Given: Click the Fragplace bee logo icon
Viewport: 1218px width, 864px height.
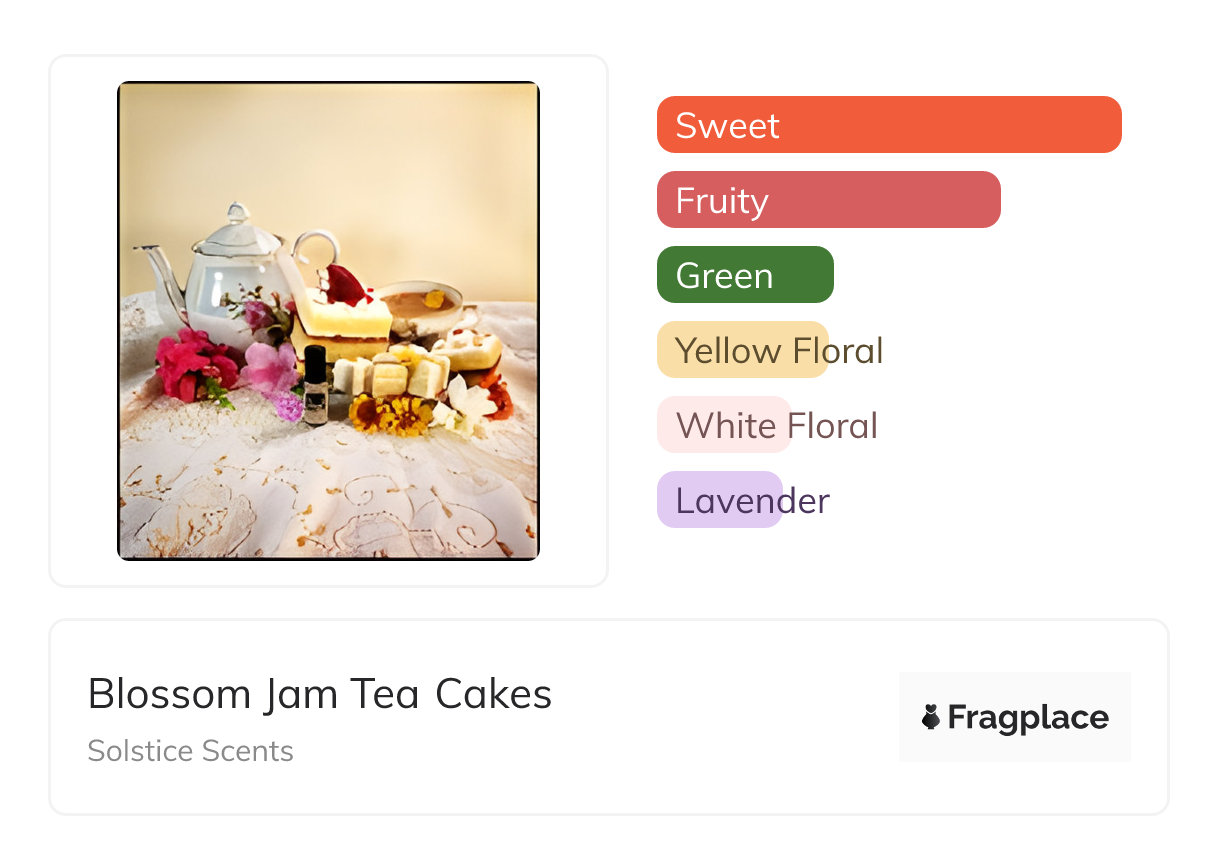Looking at the screenshot, I should point(931,717).
